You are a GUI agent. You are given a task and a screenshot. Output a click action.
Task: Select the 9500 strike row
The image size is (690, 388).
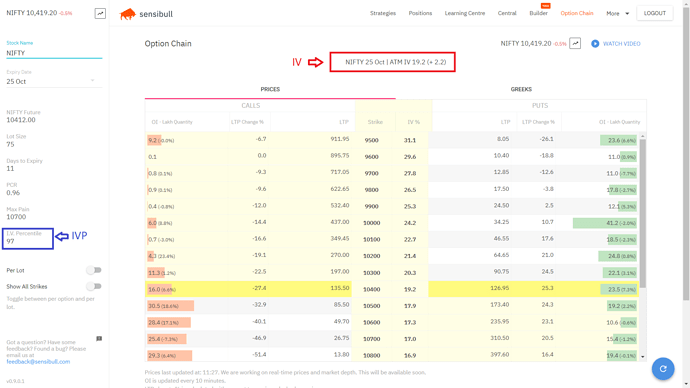[392, 140]
